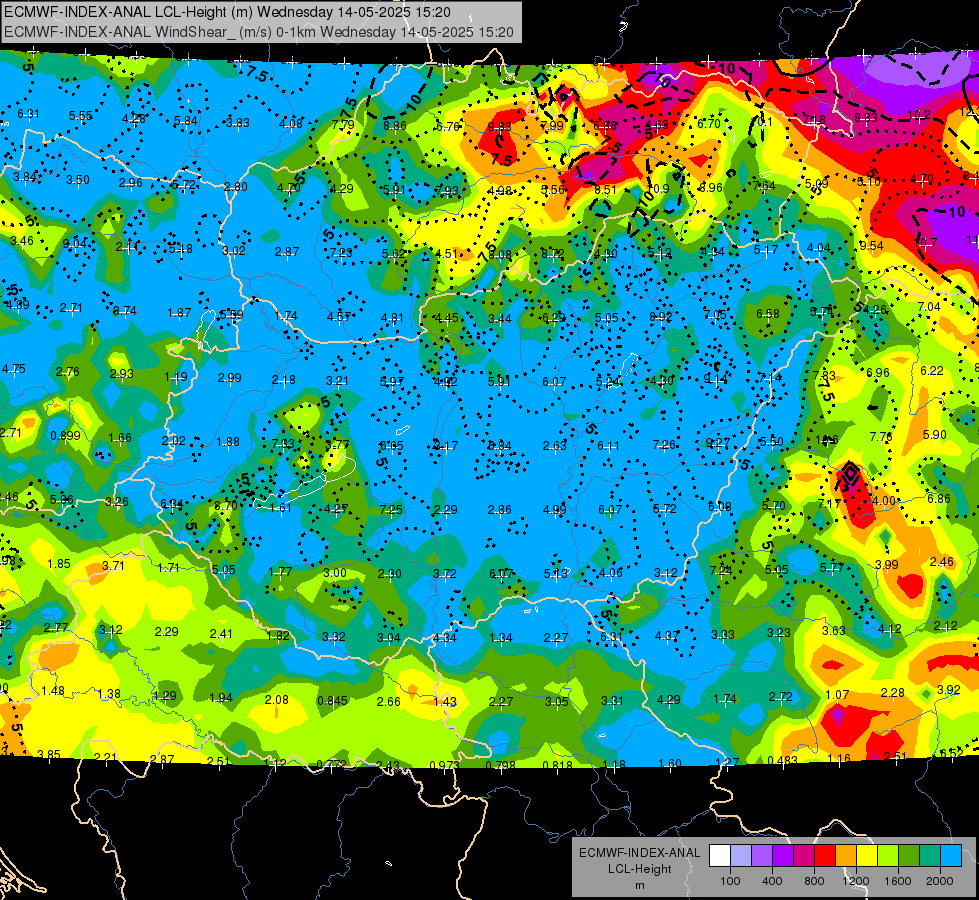Image resolution: width=979 pixels, height=900 pixels.
Task: Click the grid value '0.798'
Action: pos(501,766)
